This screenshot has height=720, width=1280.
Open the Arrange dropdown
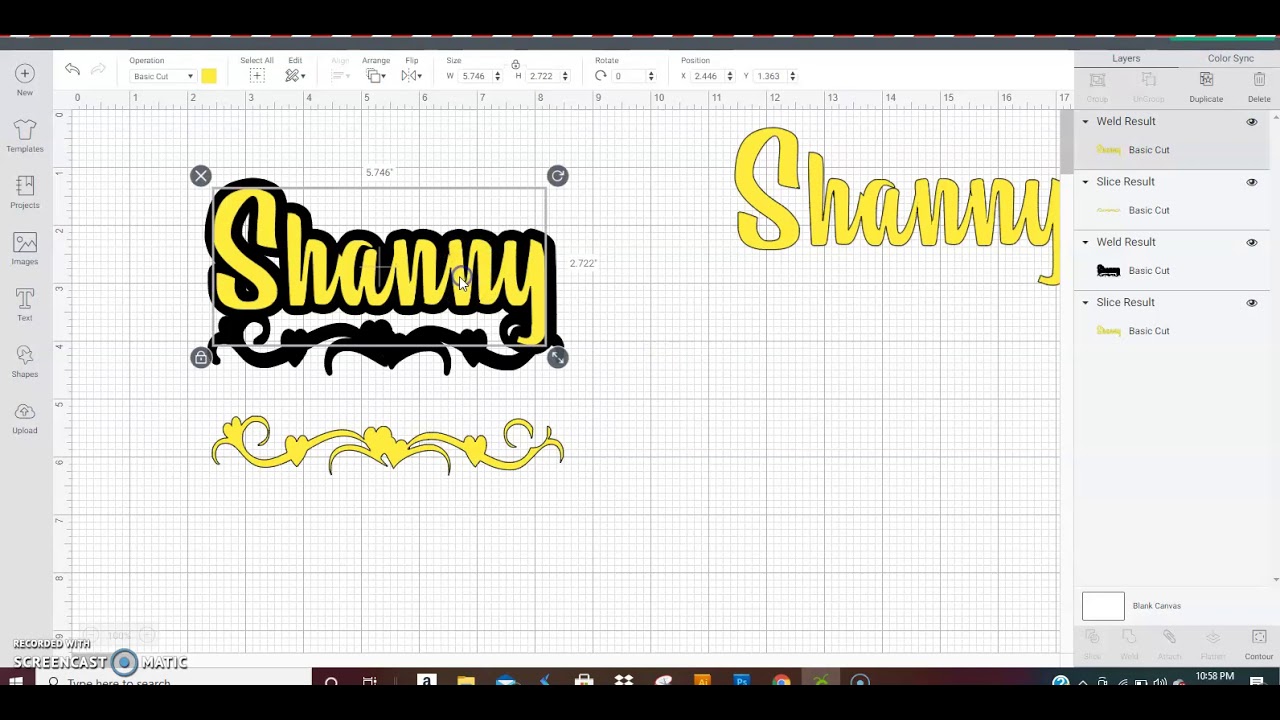click(376, 76)
